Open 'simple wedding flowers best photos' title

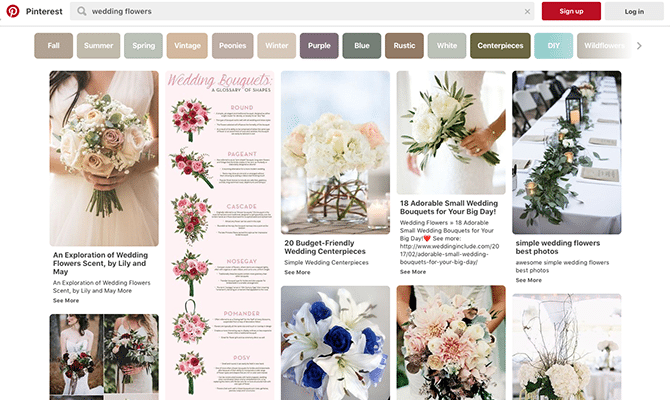pyautogui.click(x=558, y=247)
